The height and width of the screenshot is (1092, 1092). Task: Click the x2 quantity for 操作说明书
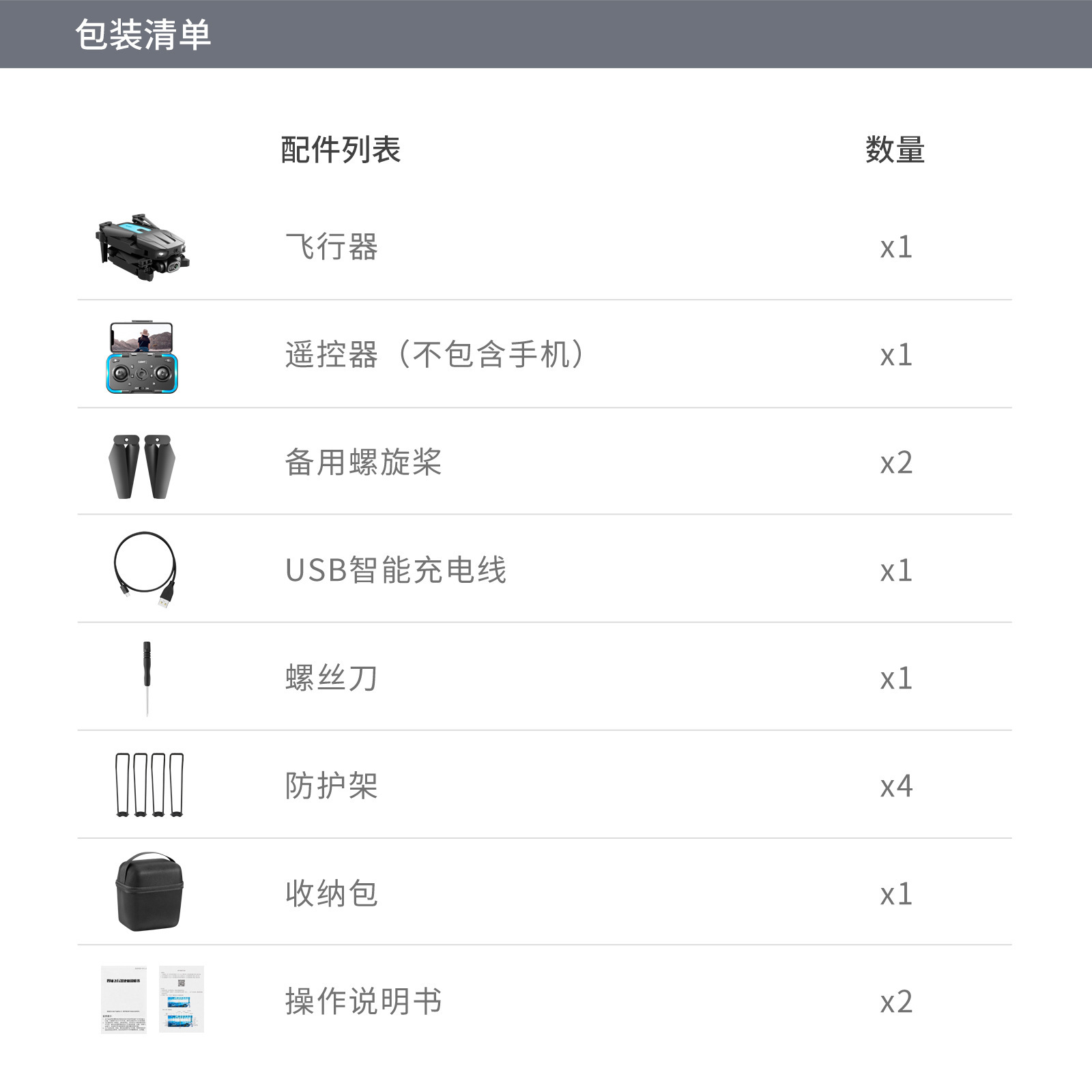[896, 1002]
